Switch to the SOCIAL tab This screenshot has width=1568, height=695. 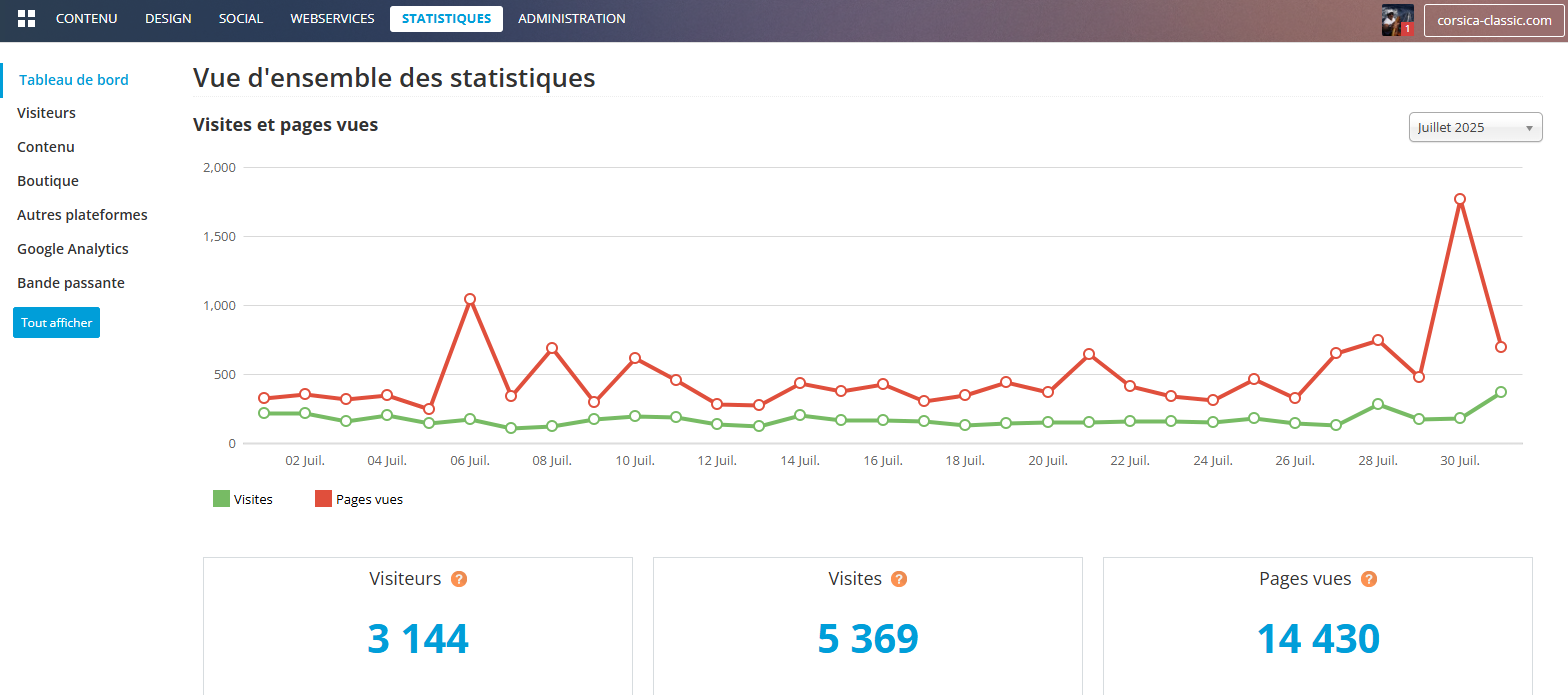tap(240, 19)
